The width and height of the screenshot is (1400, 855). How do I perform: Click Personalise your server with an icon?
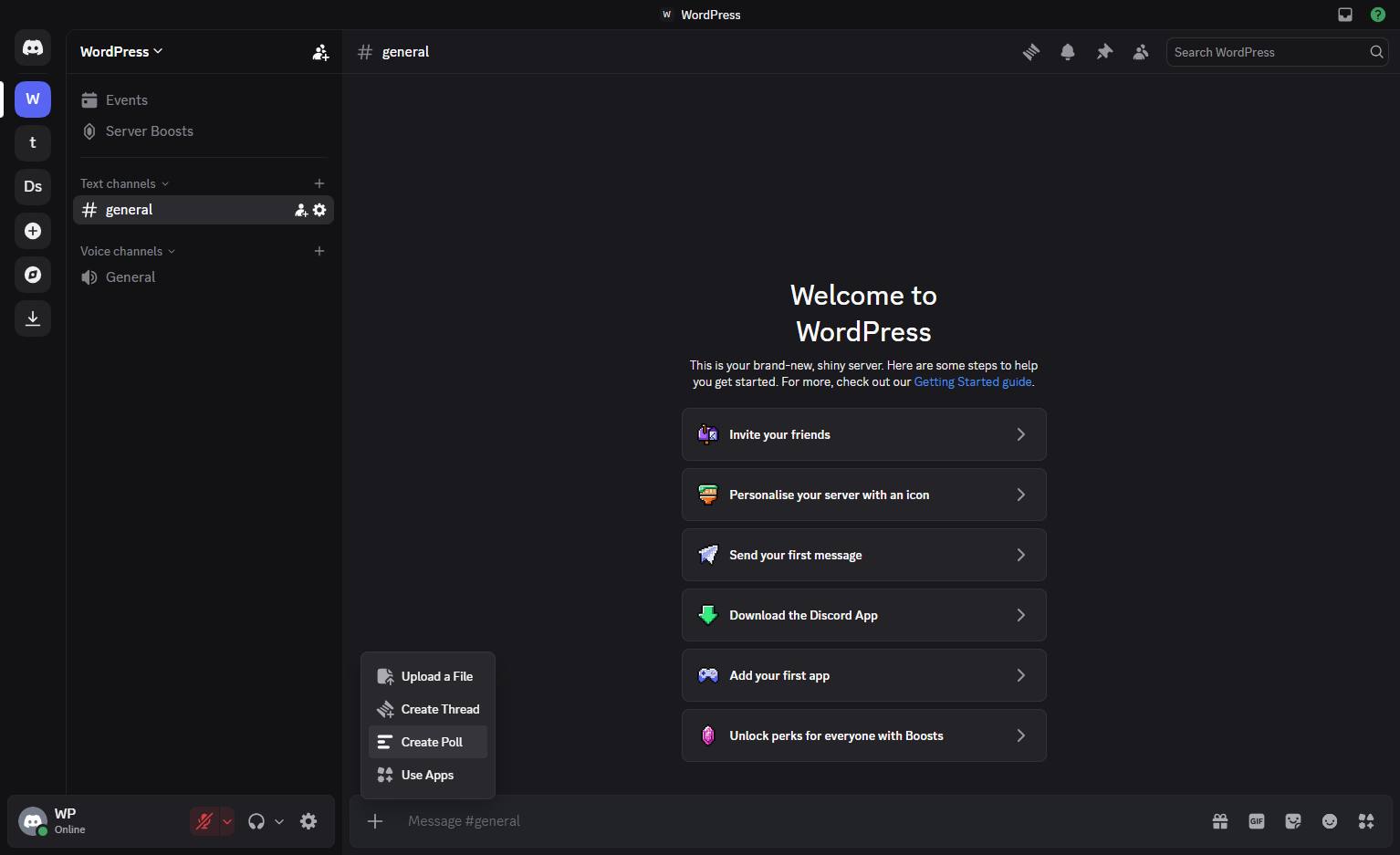pyautogui.click(x=864, y=495)
